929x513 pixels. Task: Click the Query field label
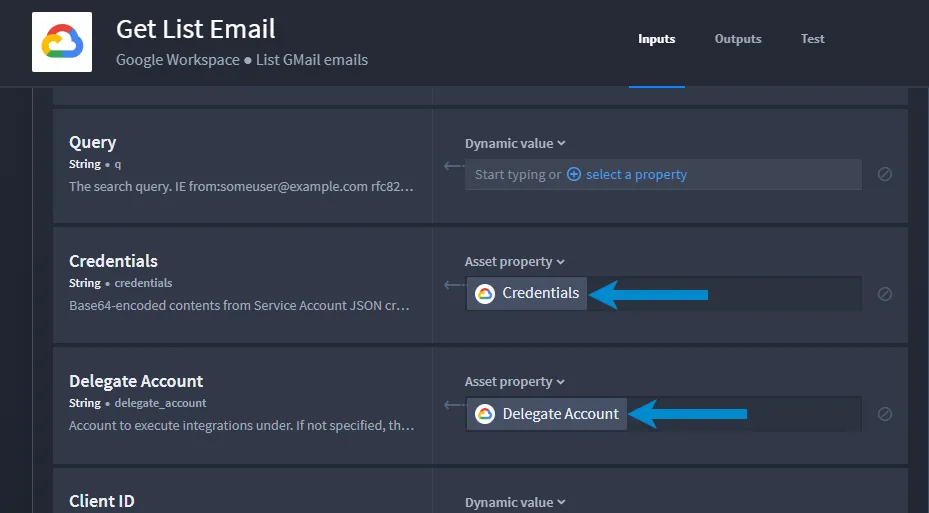92,143
